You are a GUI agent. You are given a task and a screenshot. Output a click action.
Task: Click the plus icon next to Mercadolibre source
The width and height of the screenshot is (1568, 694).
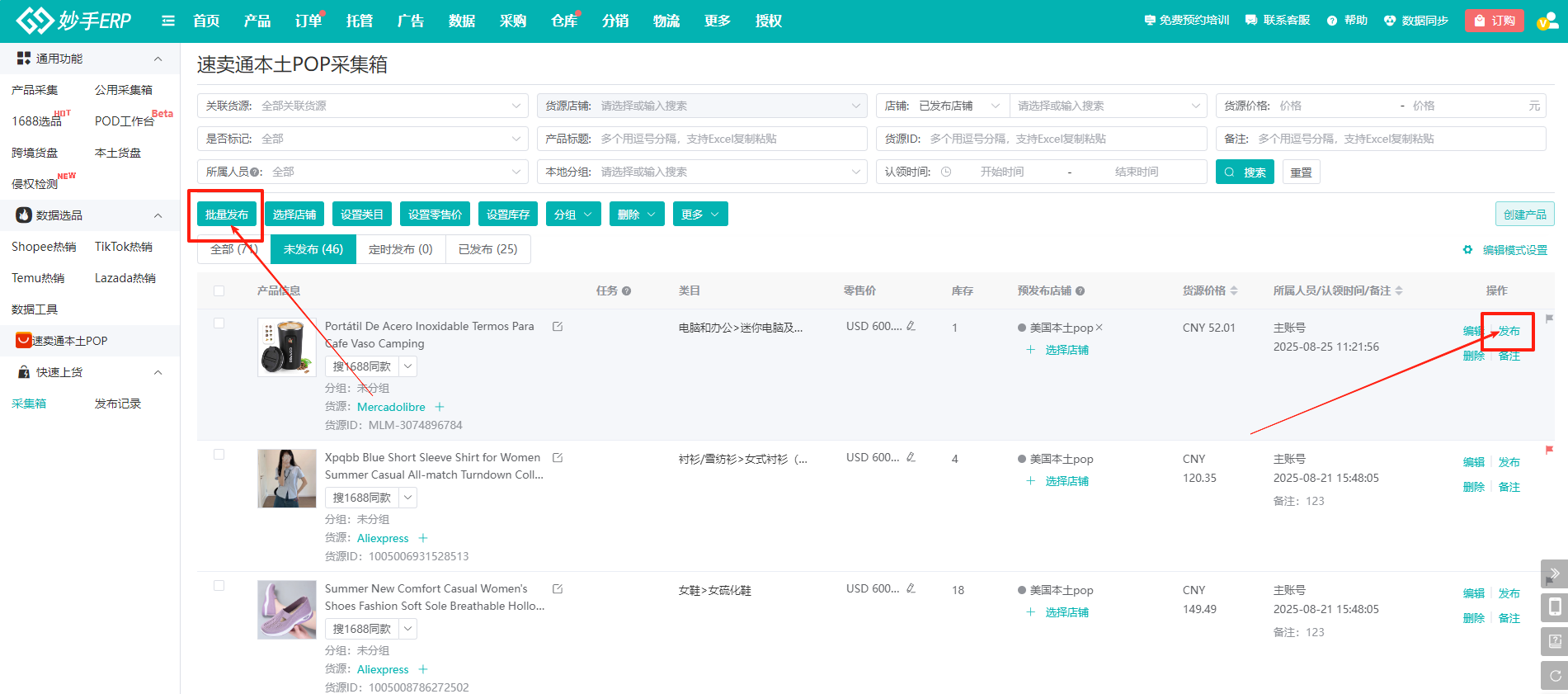(x=440, y=407)
